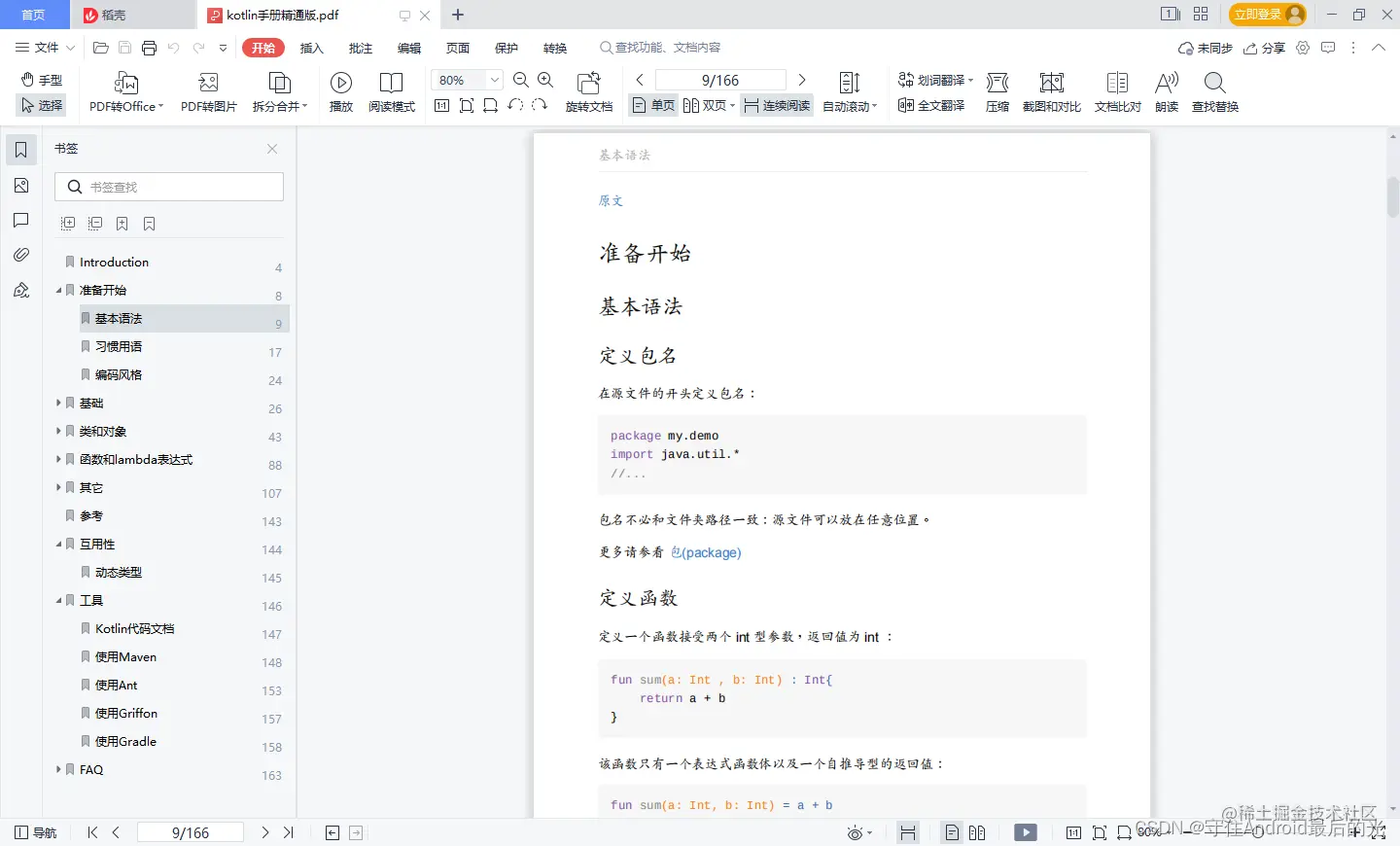Image resolution: width=1400 pixels, height=846 pixels.
Task: Select the 播放 slideshow playback icon
Action: (340, 90)
